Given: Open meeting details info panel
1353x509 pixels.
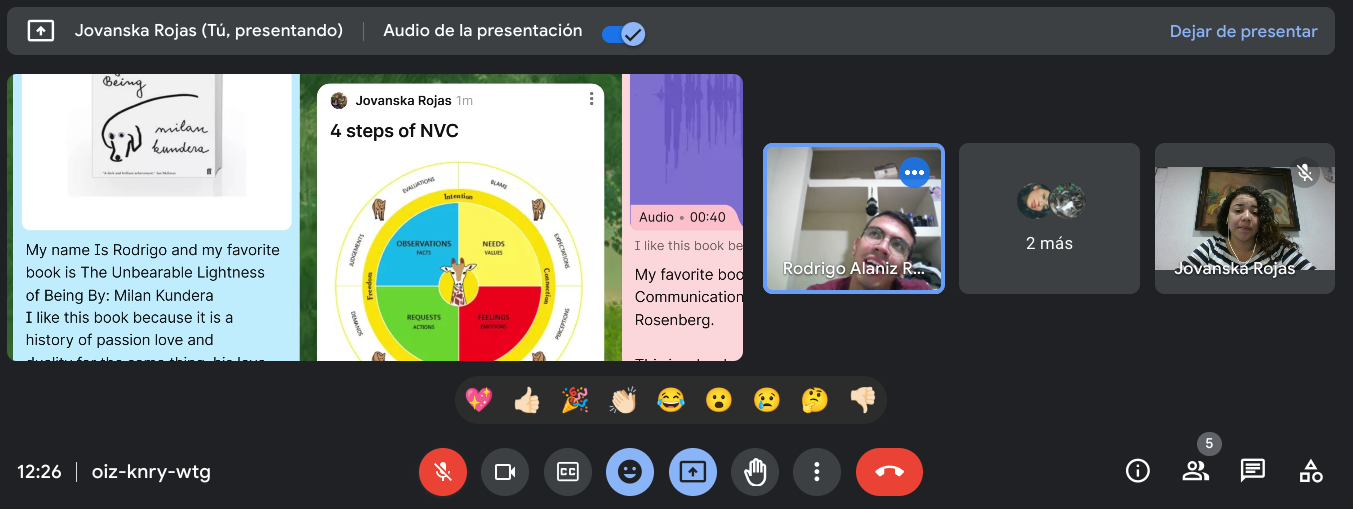Looking at the screenshot, I should [1137, 471].
